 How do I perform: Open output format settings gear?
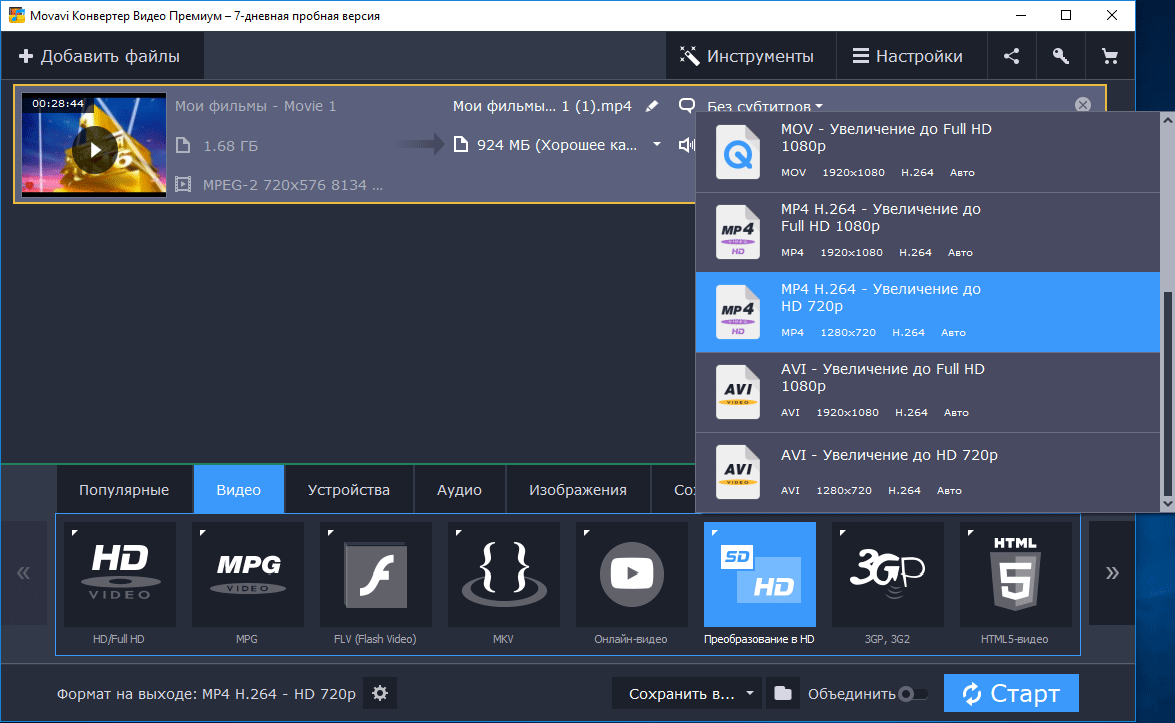coord(380,693)
